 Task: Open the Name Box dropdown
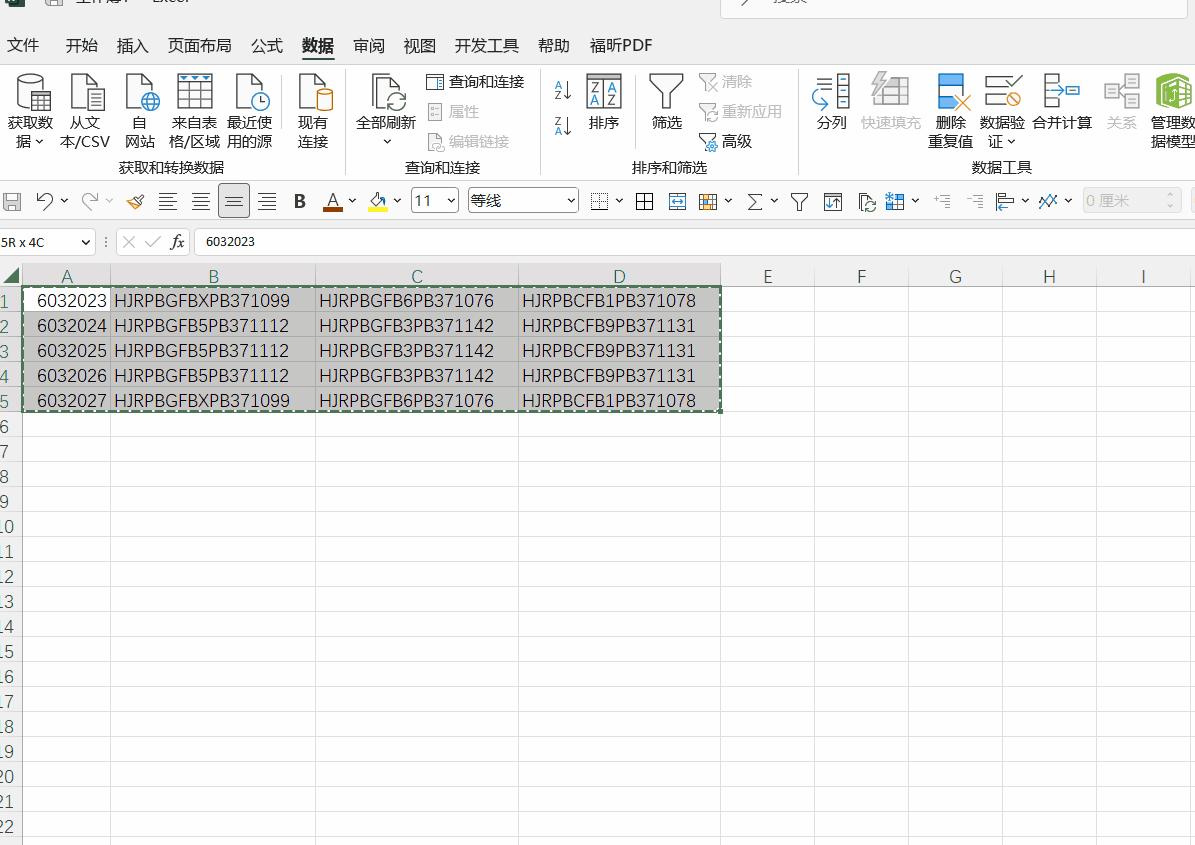85,242
